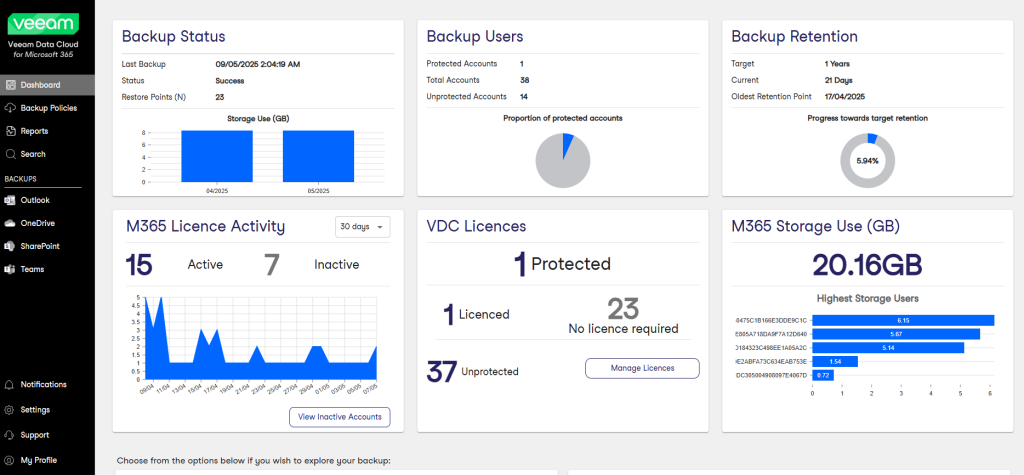Image resolution: width=1024 pixels, height=475 pixels.
Task: Click the View Inactive Accounts button
Action: [340, 418]
